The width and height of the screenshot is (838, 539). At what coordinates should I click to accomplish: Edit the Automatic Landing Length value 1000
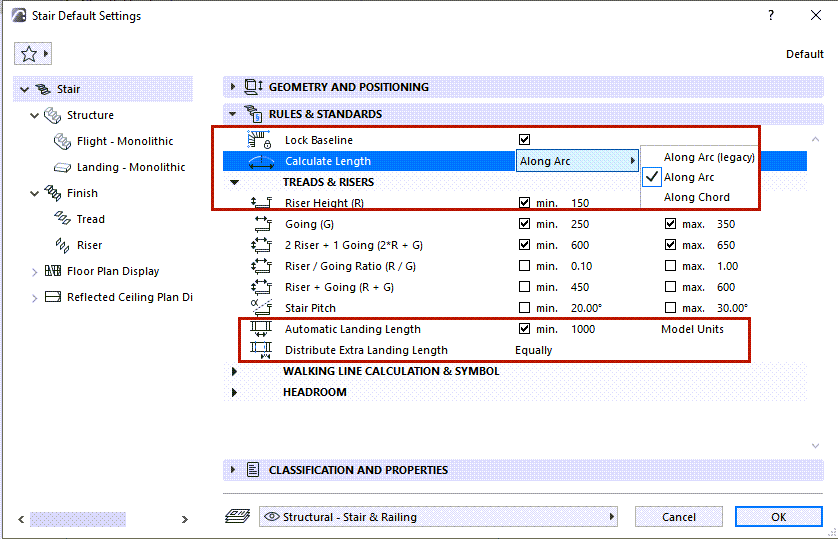pyautogui.click(x=583, y=329)
